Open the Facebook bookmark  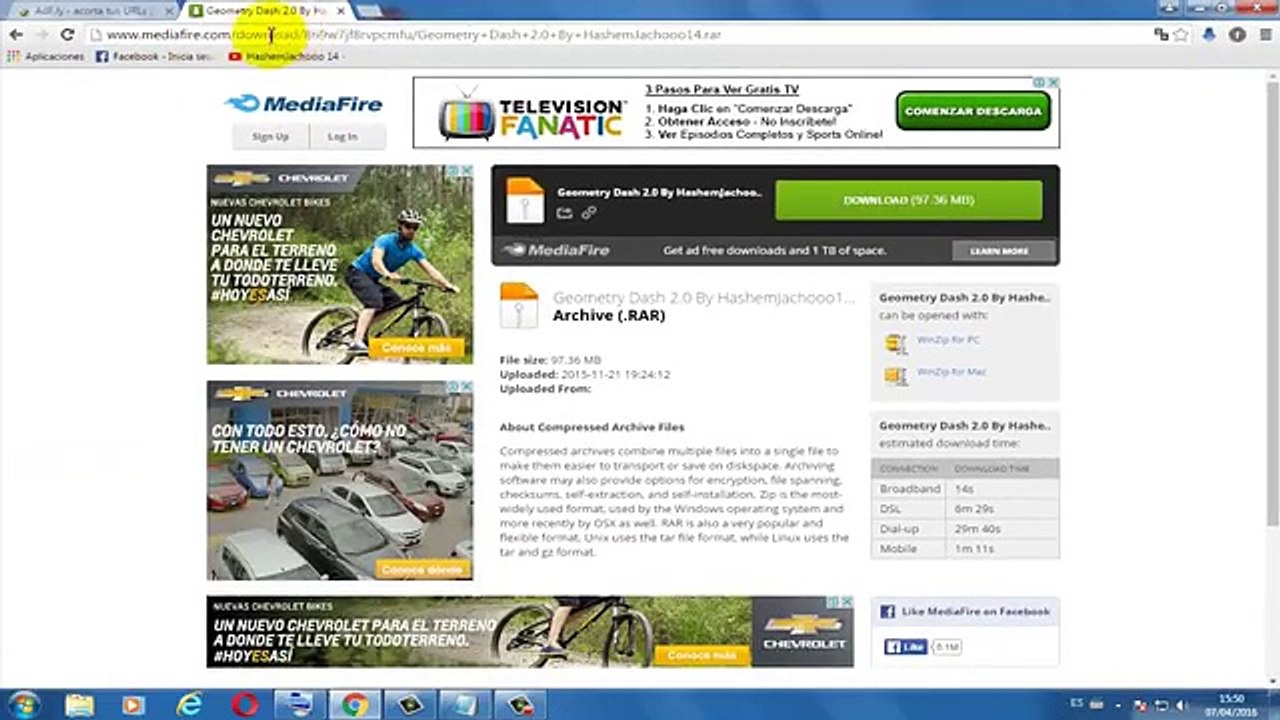[155, 57]
